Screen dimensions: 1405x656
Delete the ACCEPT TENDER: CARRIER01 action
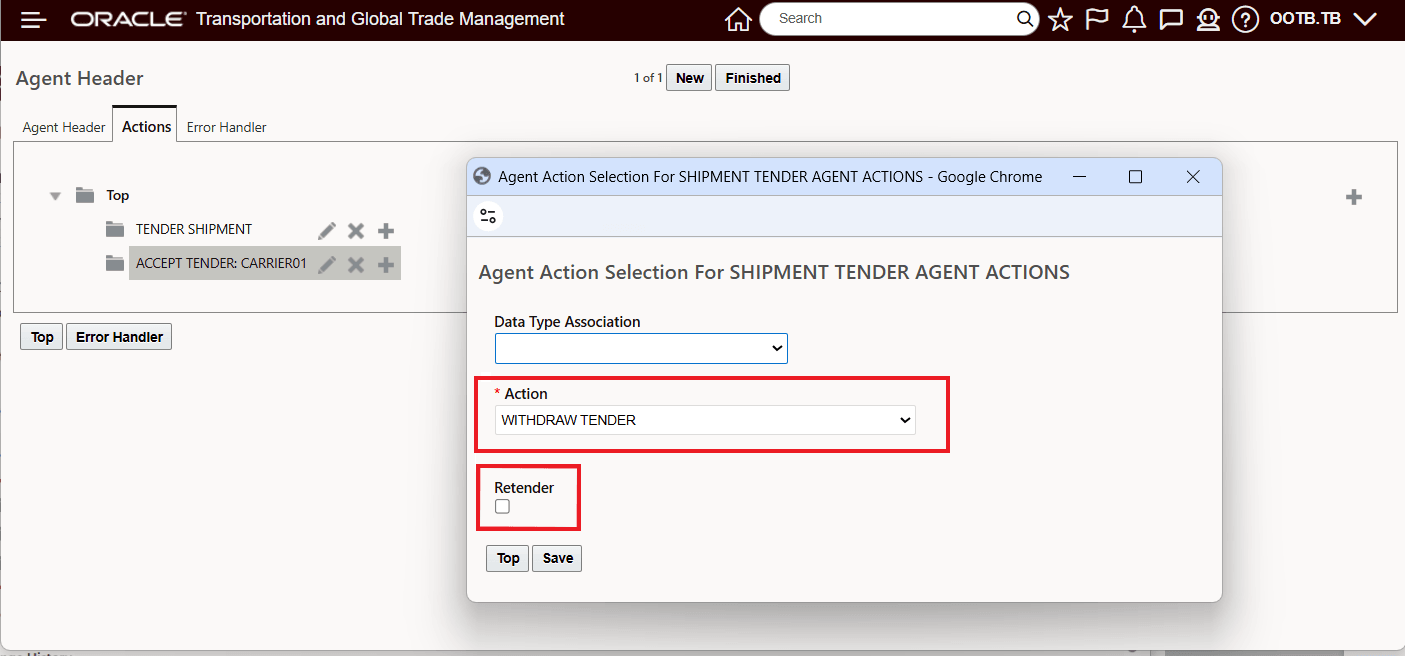click(356, 265)
